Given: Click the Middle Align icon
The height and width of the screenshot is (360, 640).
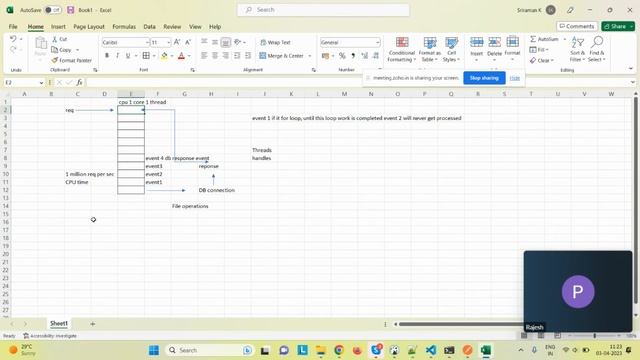Looking at the screenshot, I should (x=215, y=42).
